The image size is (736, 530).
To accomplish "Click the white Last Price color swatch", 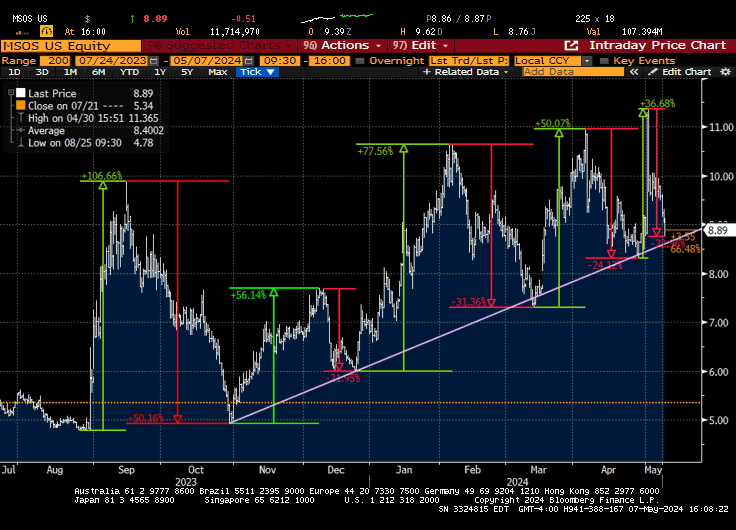I will point(20,93).
